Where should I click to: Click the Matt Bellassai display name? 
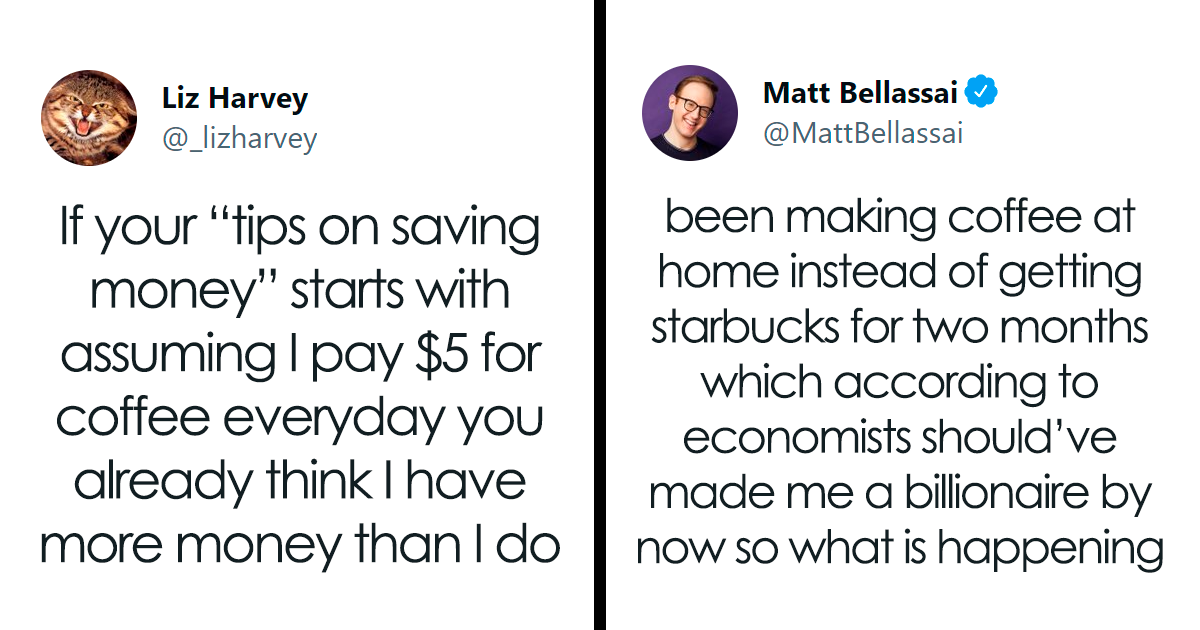[x=860, y=94]
